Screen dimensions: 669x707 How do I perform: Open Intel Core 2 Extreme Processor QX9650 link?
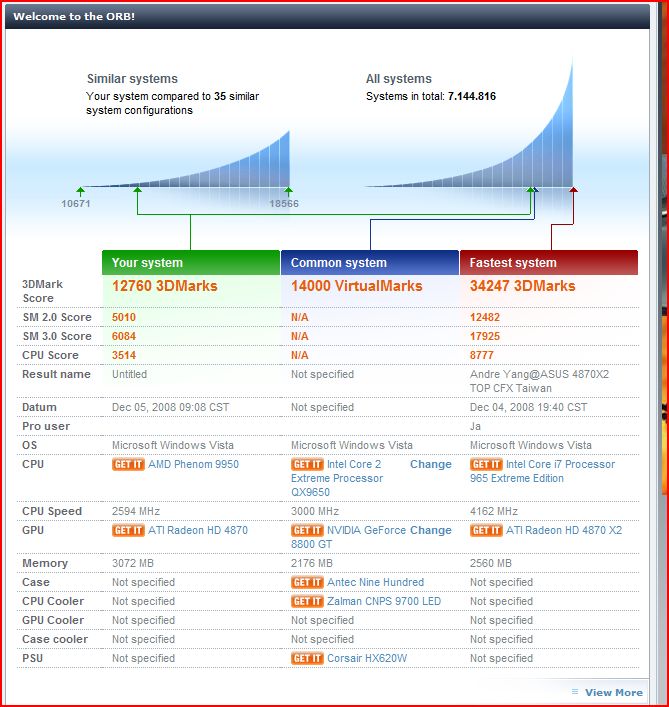tap(337, 478)
